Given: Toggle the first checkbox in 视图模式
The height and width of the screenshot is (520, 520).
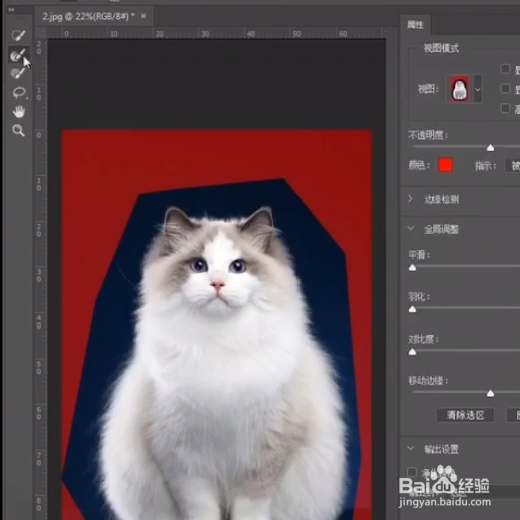Looking at the screenshot, I should pos(506,69).
